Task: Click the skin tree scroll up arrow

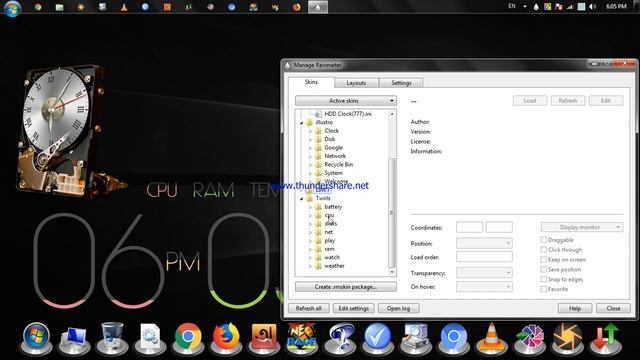Action: click(x=392, y=114)
